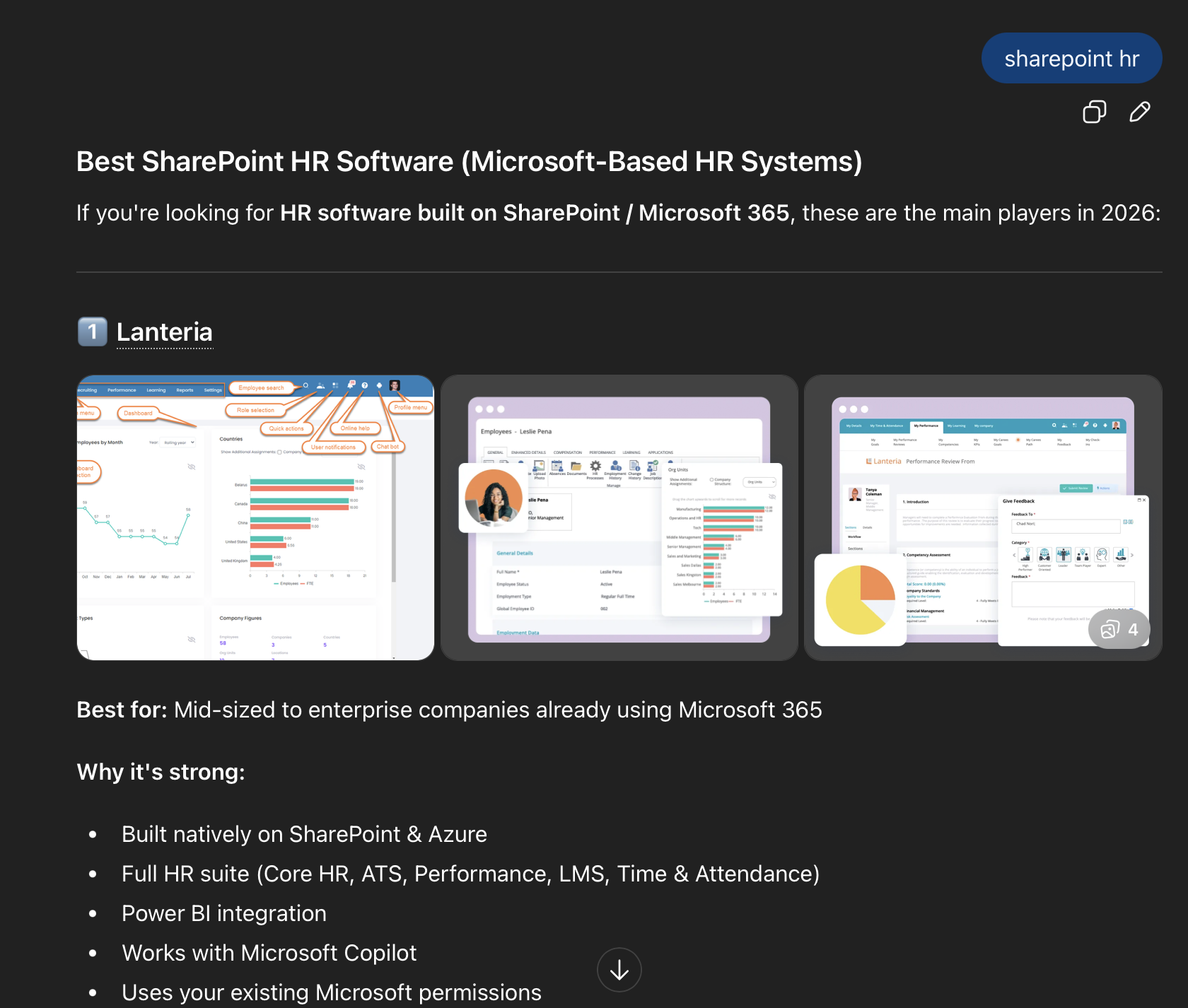
Task: Open the Documents folder icon under Manage
Action: coord(576,467)
